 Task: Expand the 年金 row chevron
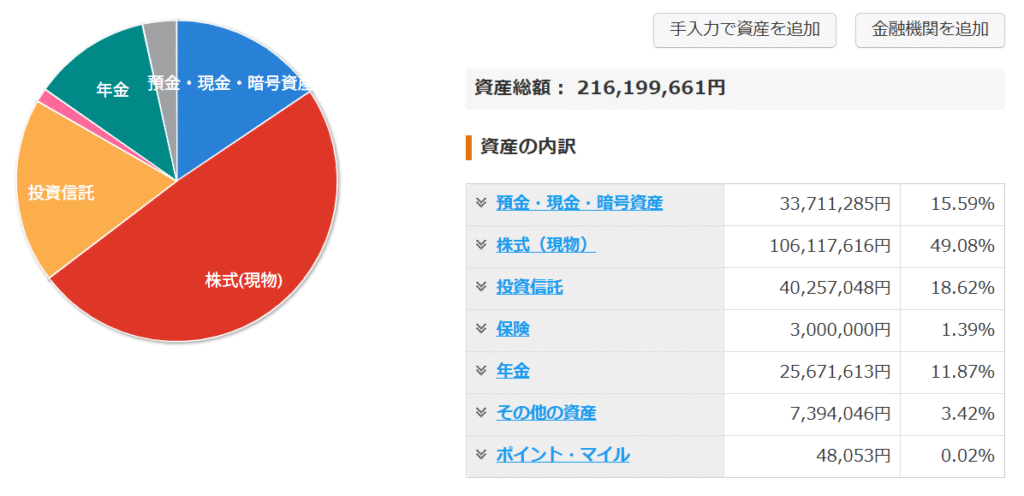pyautogui.click(x=481, y=371)
